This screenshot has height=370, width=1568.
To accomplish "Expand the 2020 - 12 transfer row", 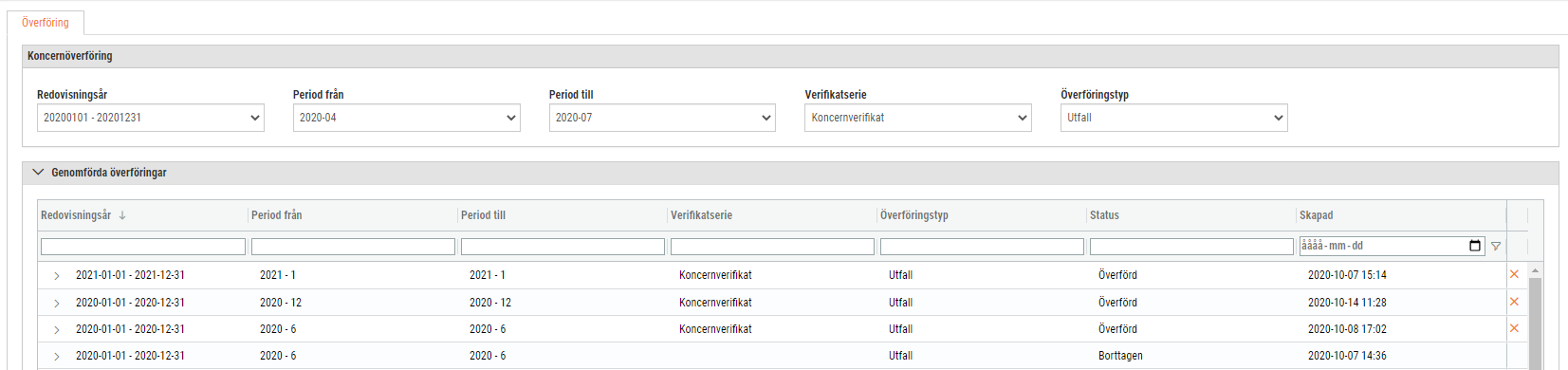I will click(57, 304).
